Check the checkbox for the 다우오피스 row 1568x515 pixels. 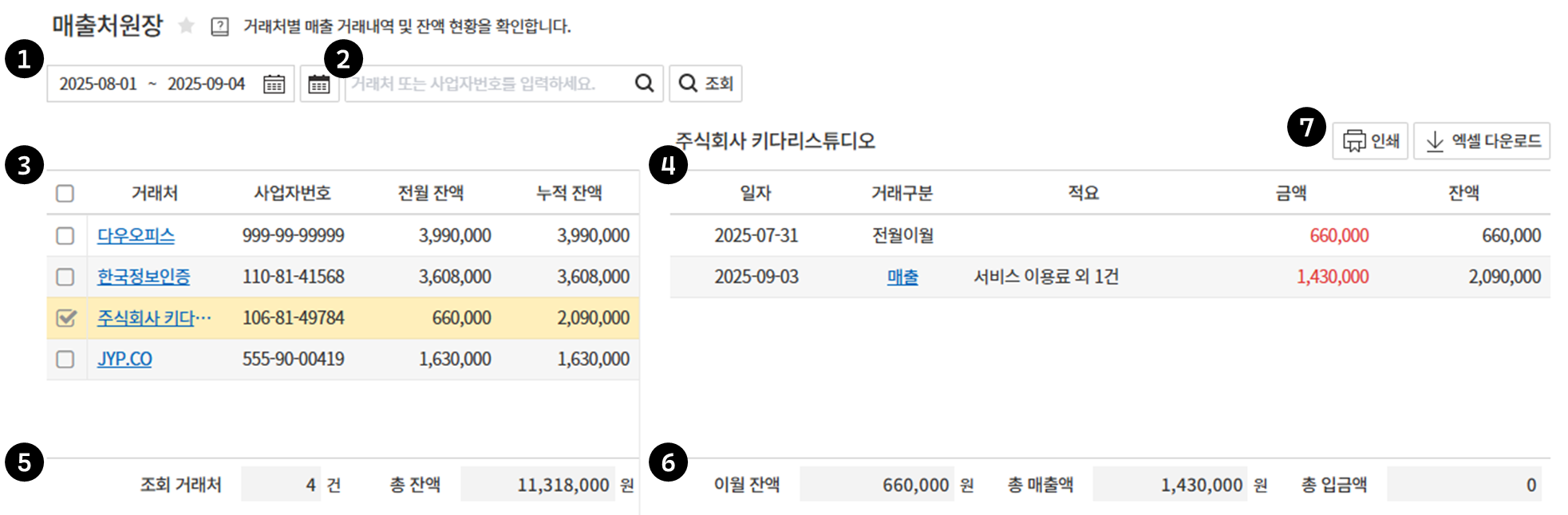pos(65,236)
